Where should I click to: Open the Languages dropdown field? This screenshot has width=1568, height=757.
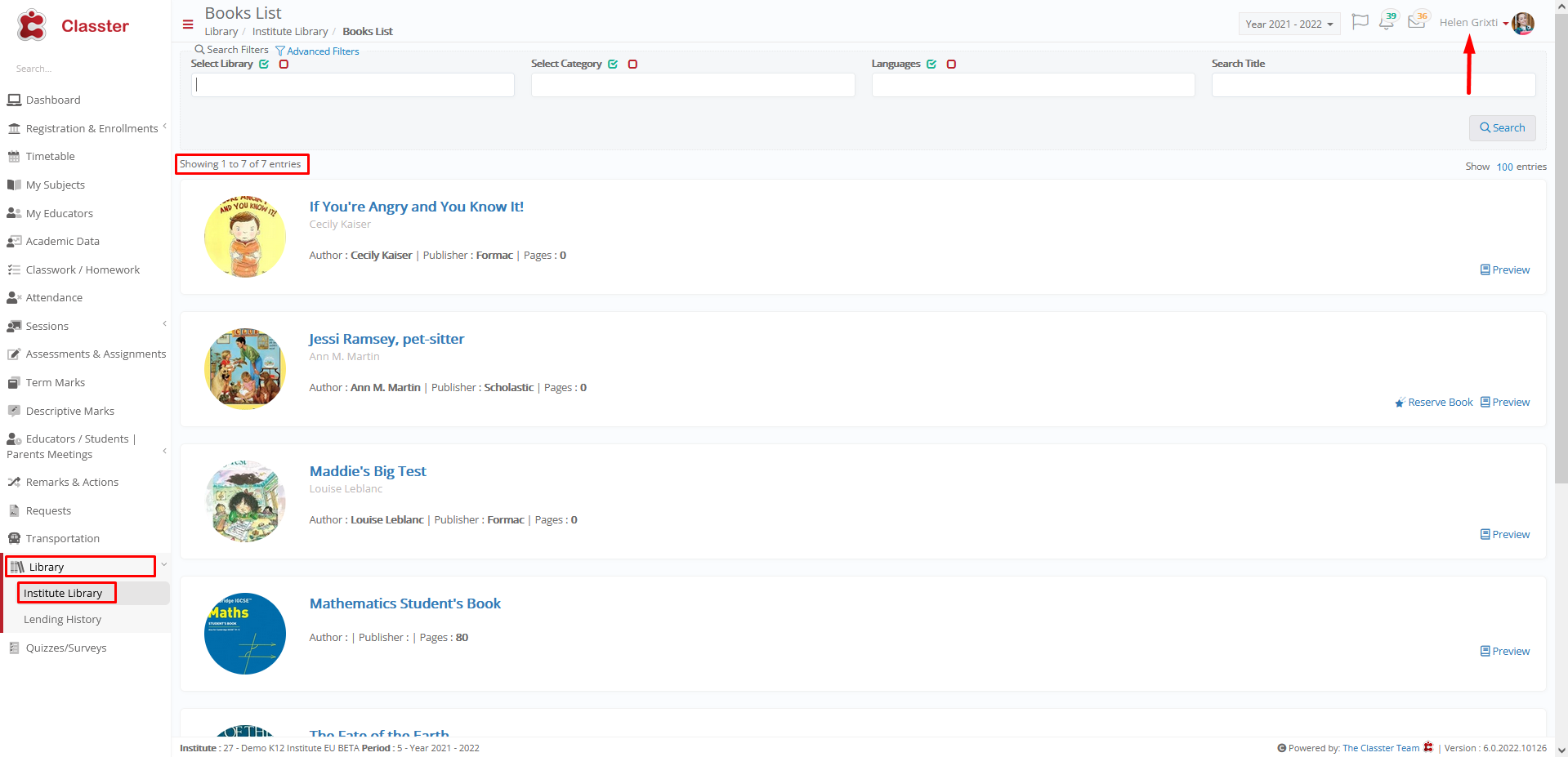(1033, 85)
